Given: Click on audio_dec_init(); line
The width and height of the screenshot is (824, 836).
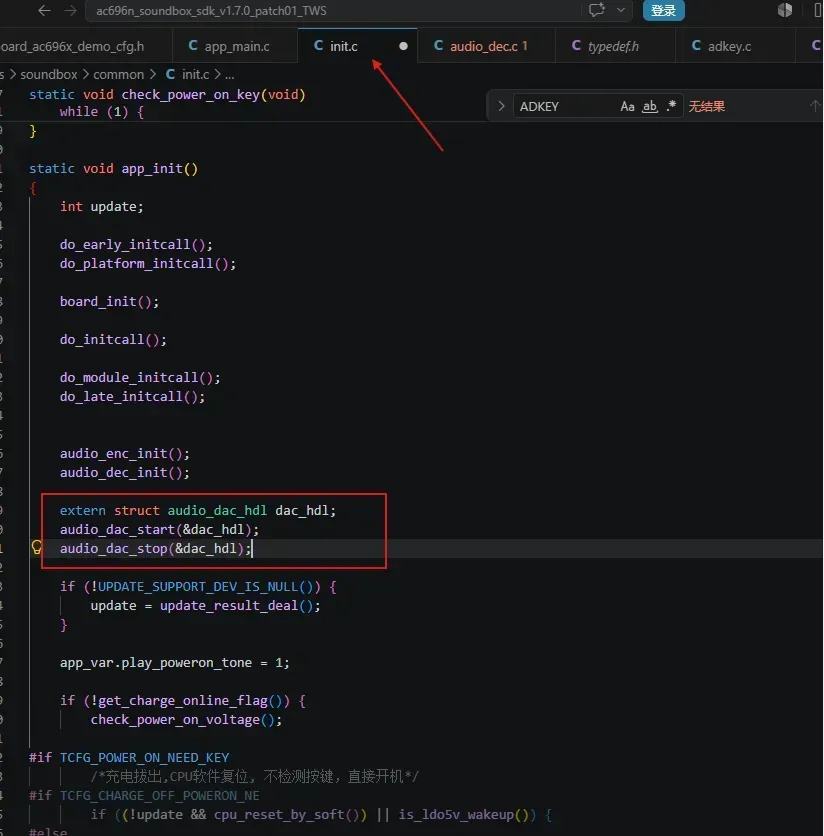Looking at the screenshot, I should click(124, 473).
